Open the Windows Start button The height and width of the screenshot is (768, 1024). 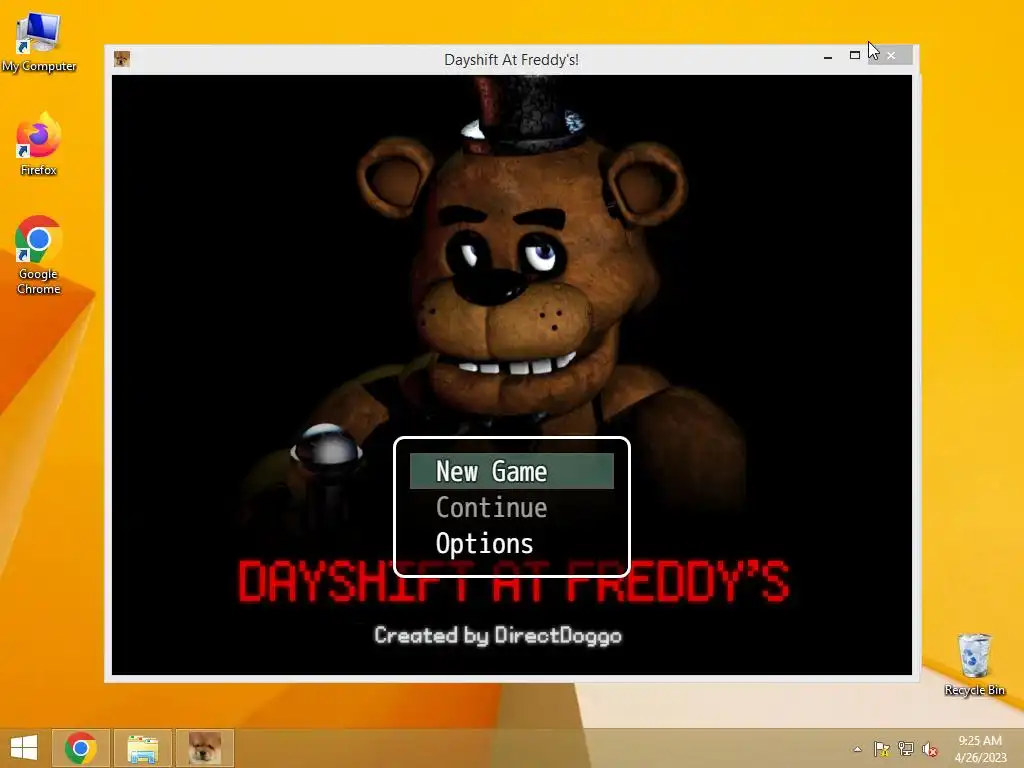click(x=24, y=748)
